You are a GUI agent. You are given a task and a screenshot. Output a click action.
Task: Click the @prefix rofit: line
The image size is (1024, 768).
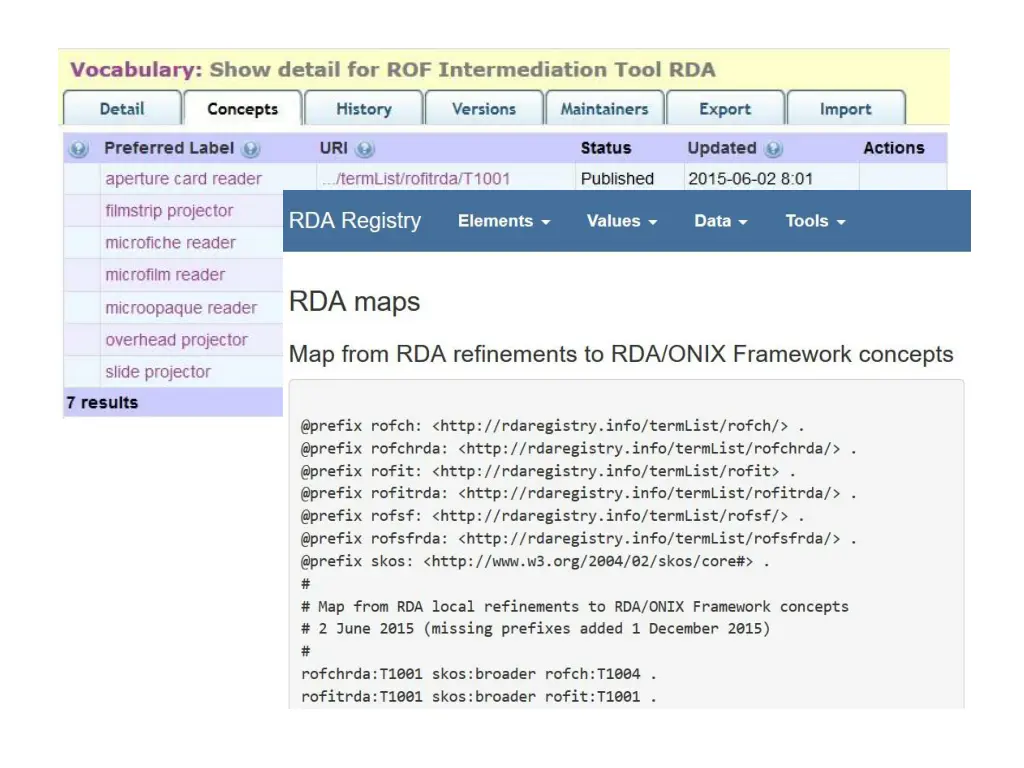coord(548,471)
